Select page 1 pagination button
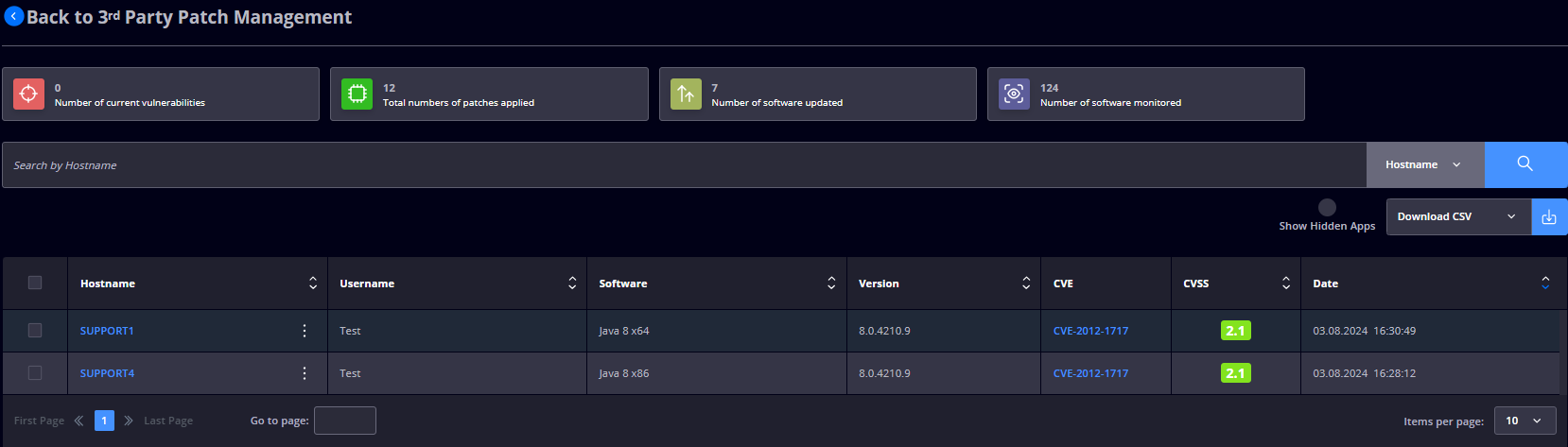This screenshot has height=447, width=1568. click(104, 421)
